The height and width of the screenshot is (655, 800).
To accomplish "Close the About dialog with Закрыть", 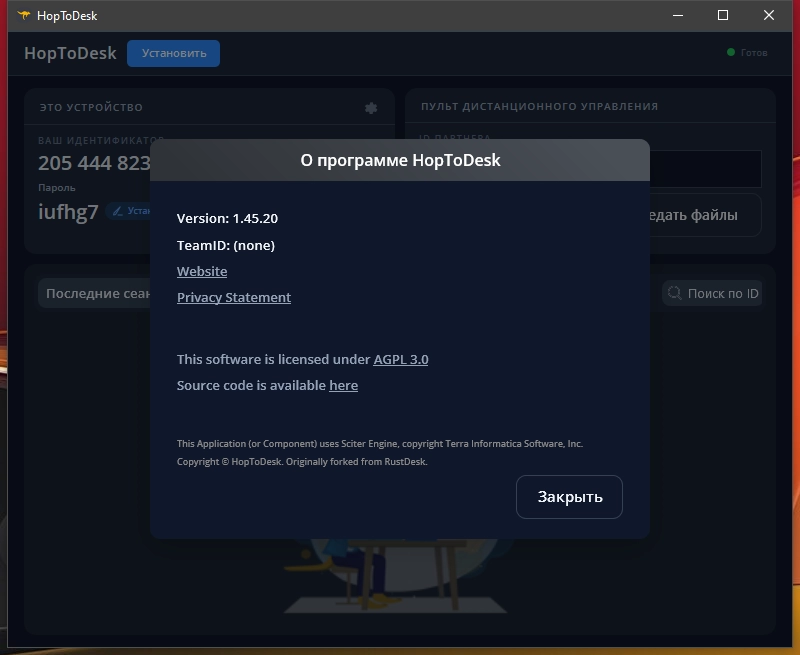I will [569, 497].
